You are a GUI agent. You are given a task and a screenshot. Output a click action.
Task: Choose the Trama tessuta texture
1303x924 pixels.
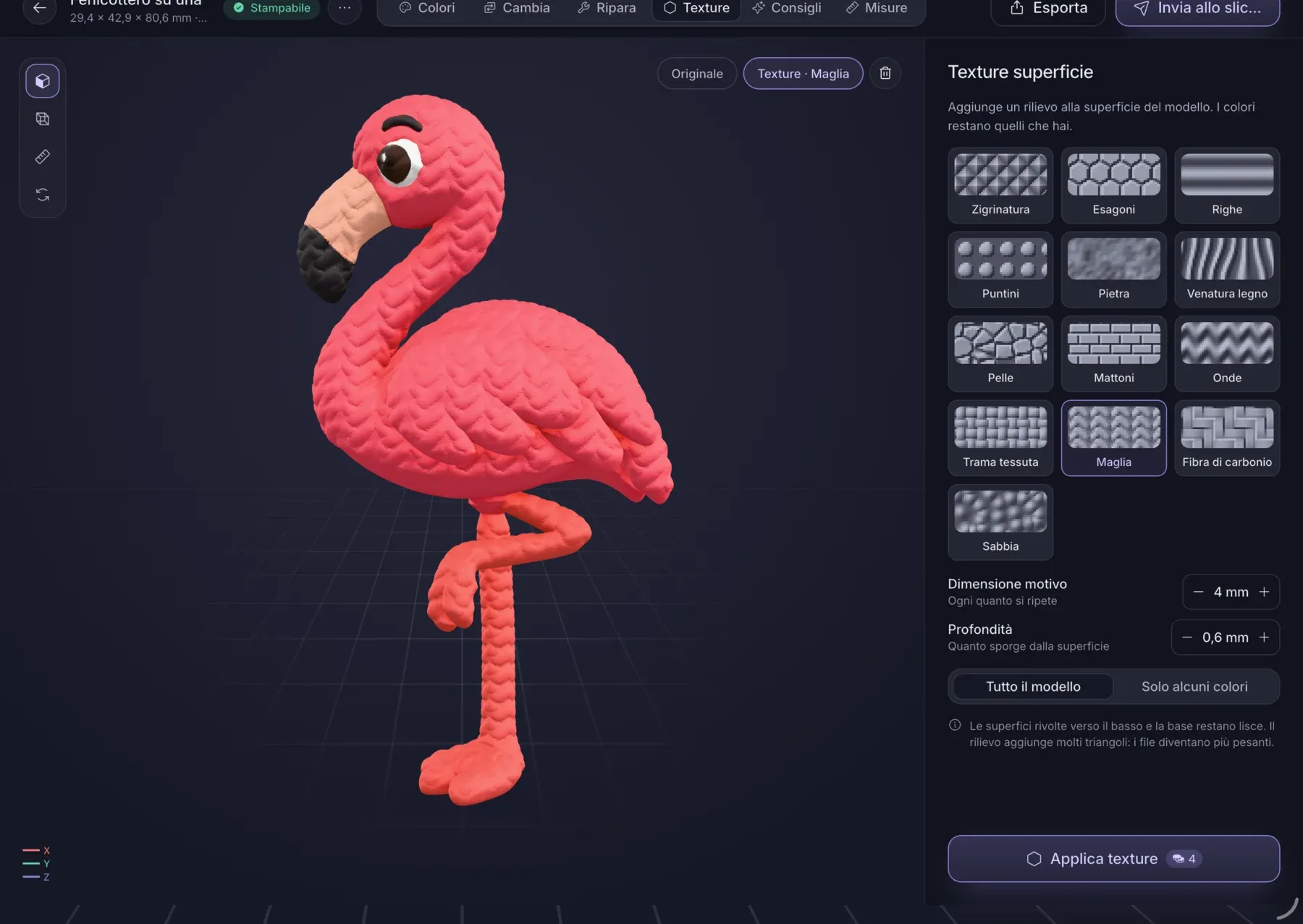tap(1000, 438)
